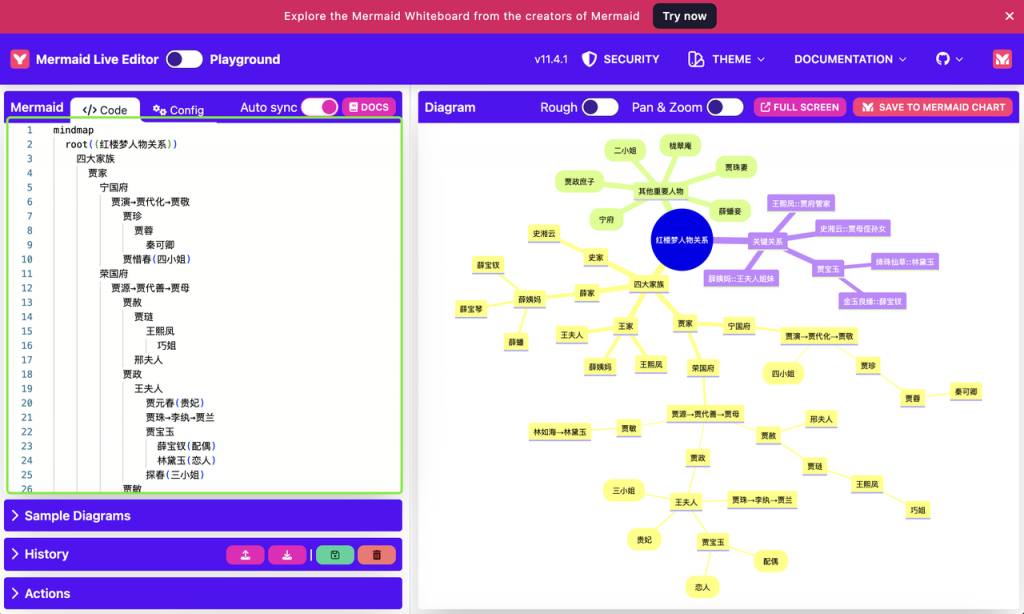The height and width of the screenshot is (614, 1024).
Task: Click code line '贾元春(贵妃)'
Action: [x=175, y=403]
